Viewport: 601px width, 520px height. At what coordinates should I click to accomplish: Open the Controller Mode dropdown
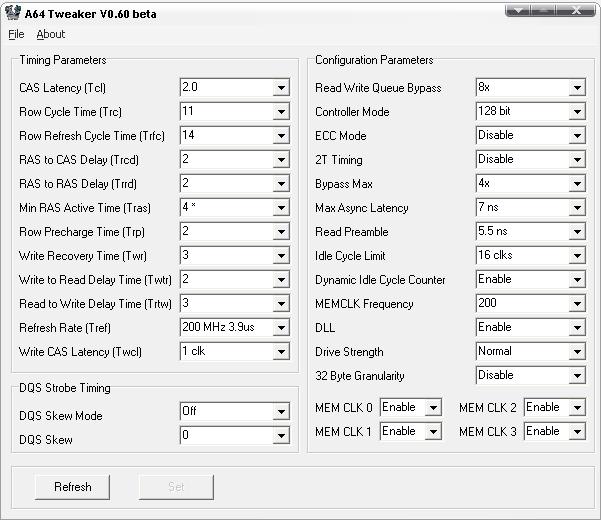tap(531, 112)
